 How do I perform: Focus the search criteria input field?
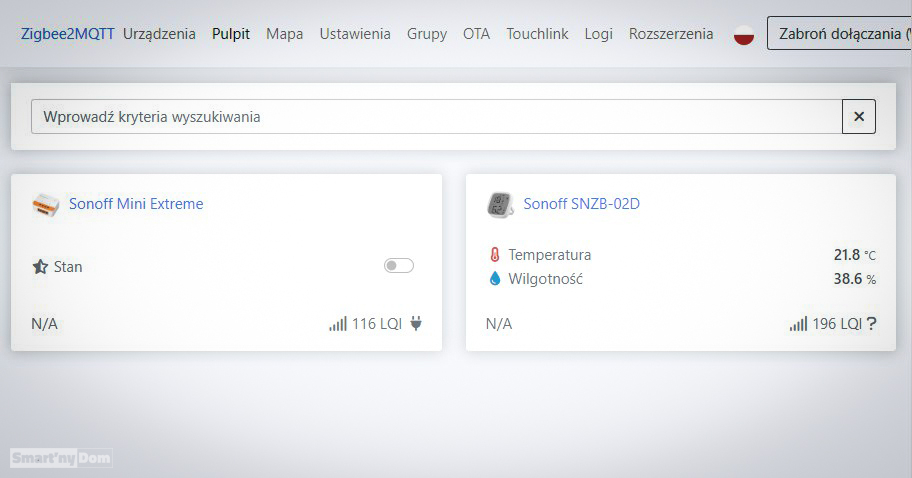pyautogui.click(x=436, y=116)
